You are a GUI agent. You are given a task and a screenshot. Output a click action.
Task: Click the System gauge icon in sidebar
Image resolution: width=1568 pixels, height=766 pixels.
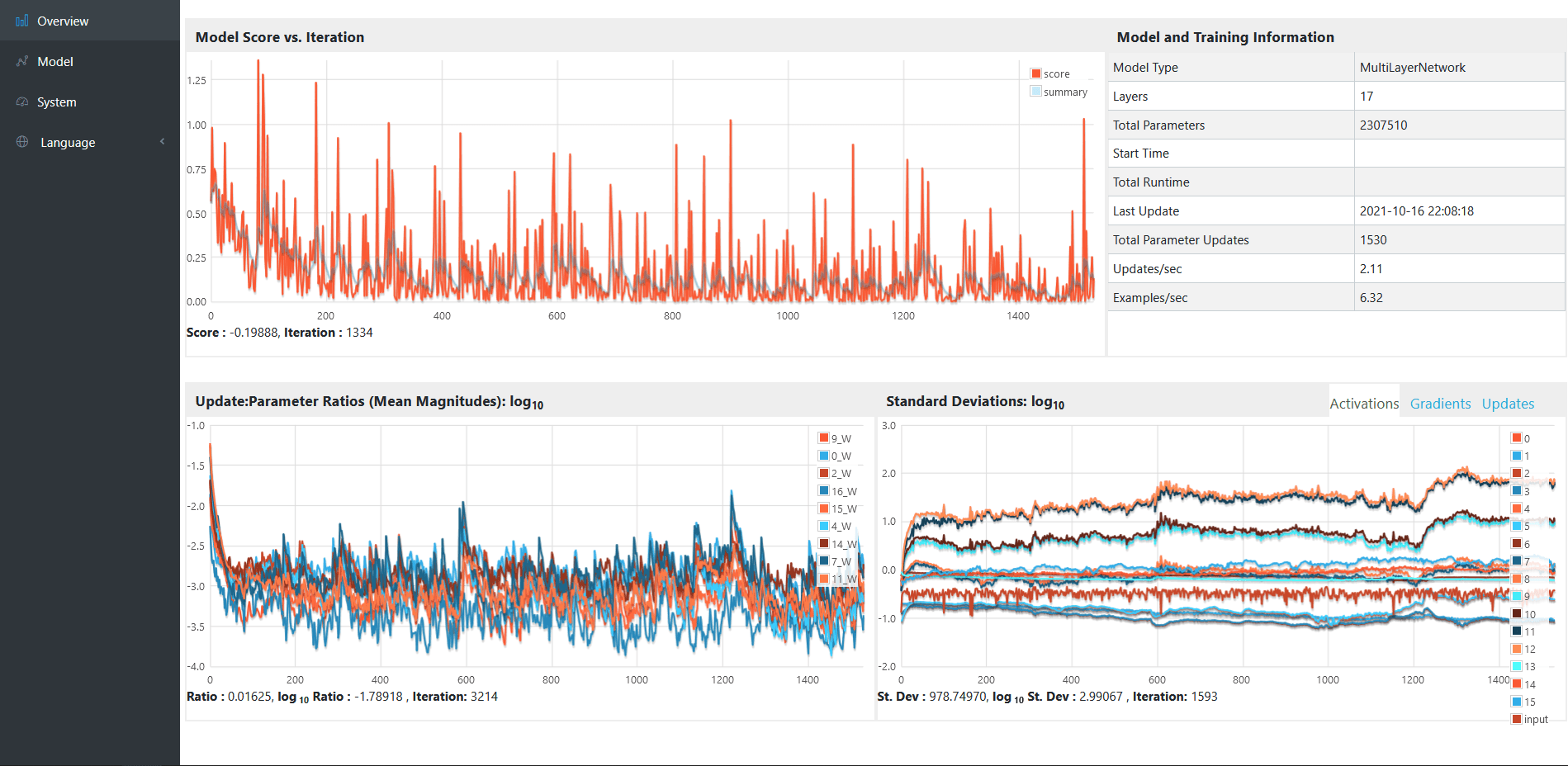pyautogui.click(x=22, y=102)
